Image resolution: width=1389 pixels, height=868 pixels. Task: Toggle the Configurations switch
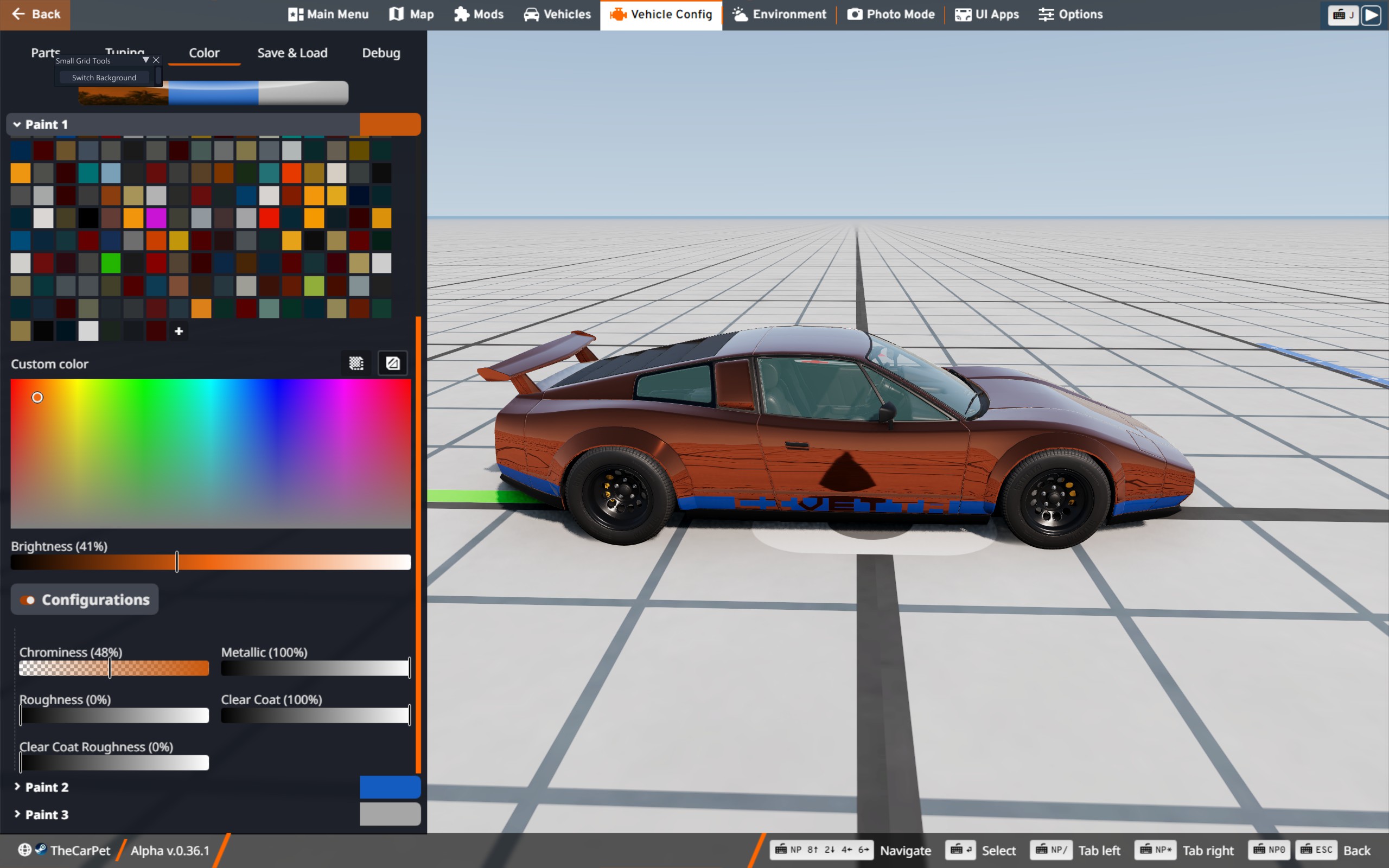tap(28, 600)
